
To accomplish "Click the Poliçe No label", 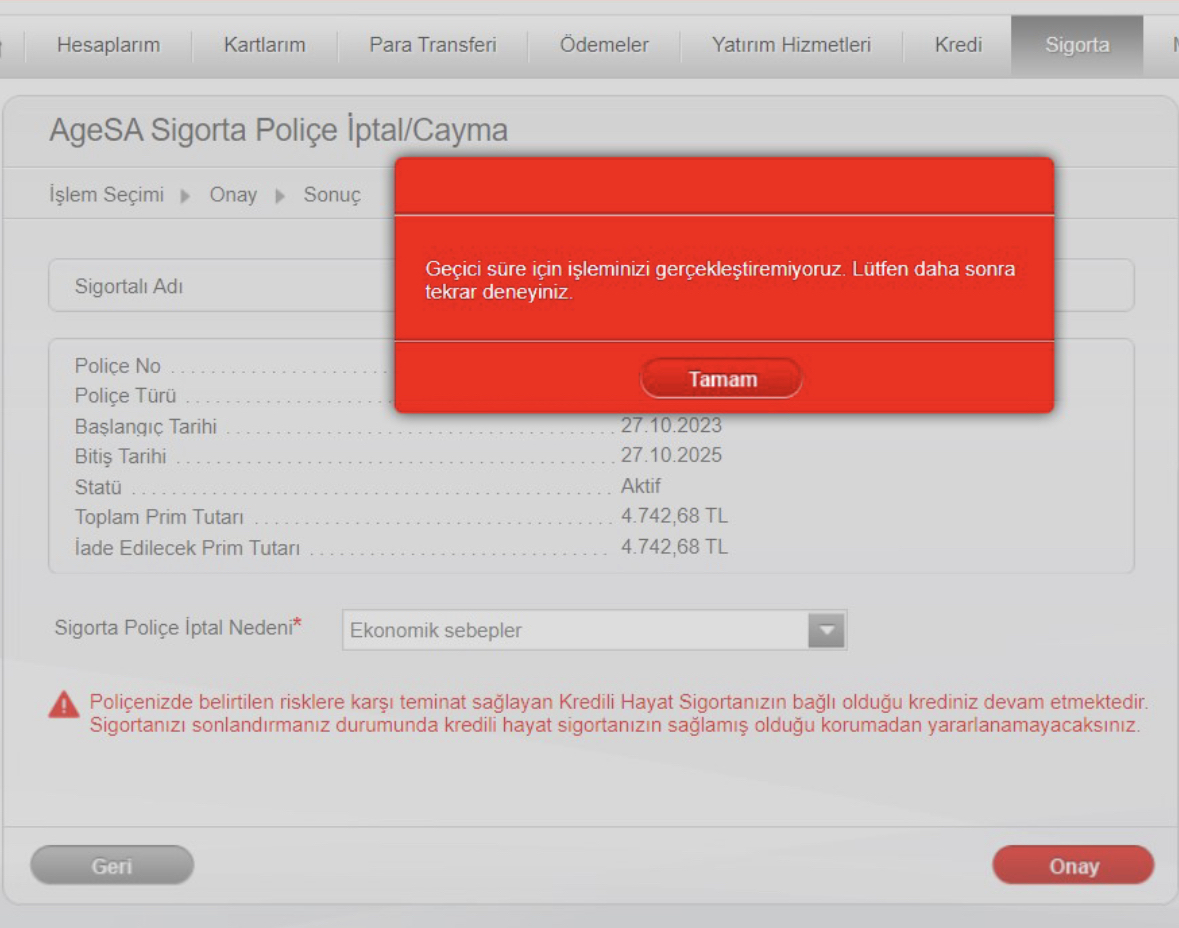I will 117,366.
